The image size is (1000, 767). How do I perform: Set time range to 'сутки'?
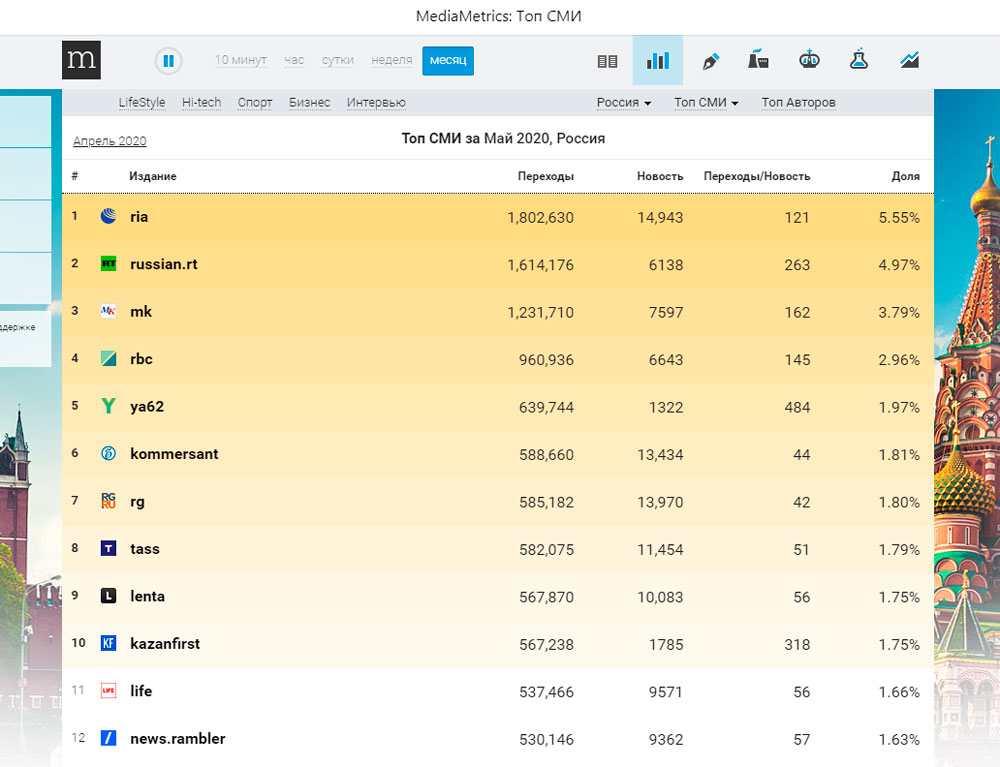click(x=338, y=61)
